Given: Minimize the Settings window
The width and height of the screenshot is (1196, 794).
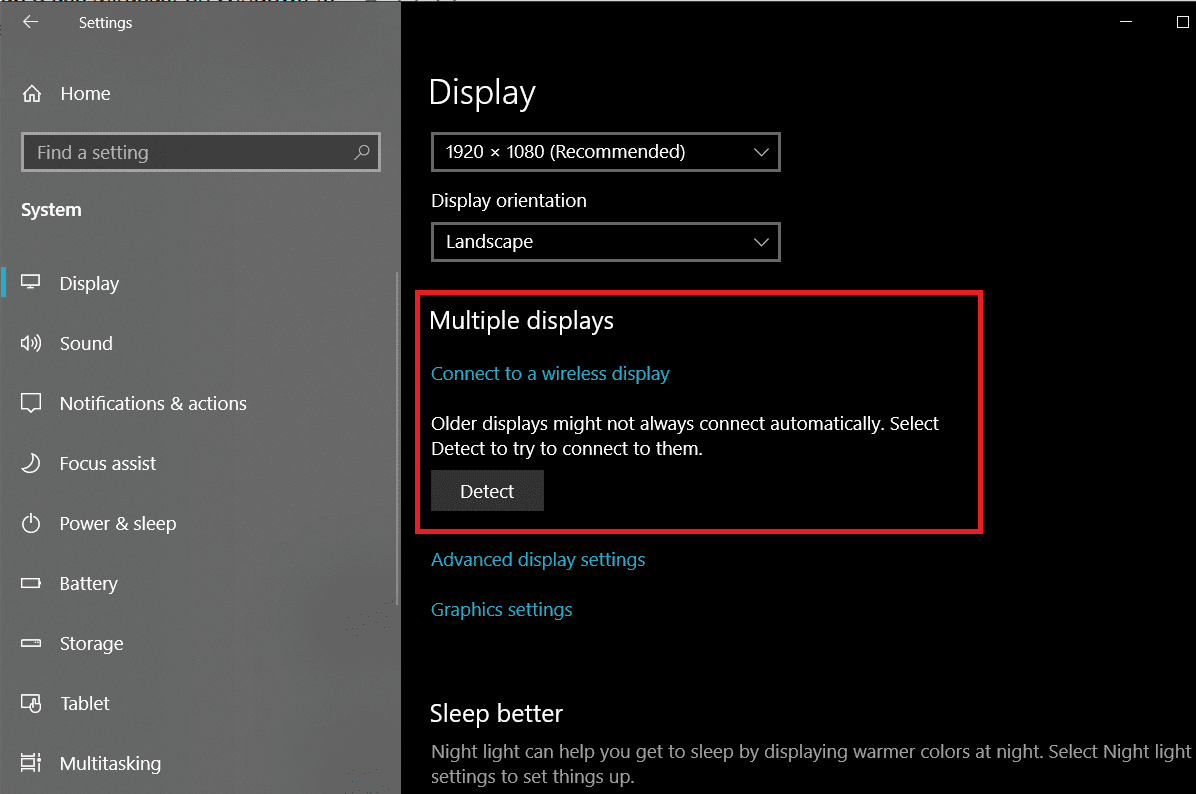Looking at the screenshot, I should (x=1125, y=22).
